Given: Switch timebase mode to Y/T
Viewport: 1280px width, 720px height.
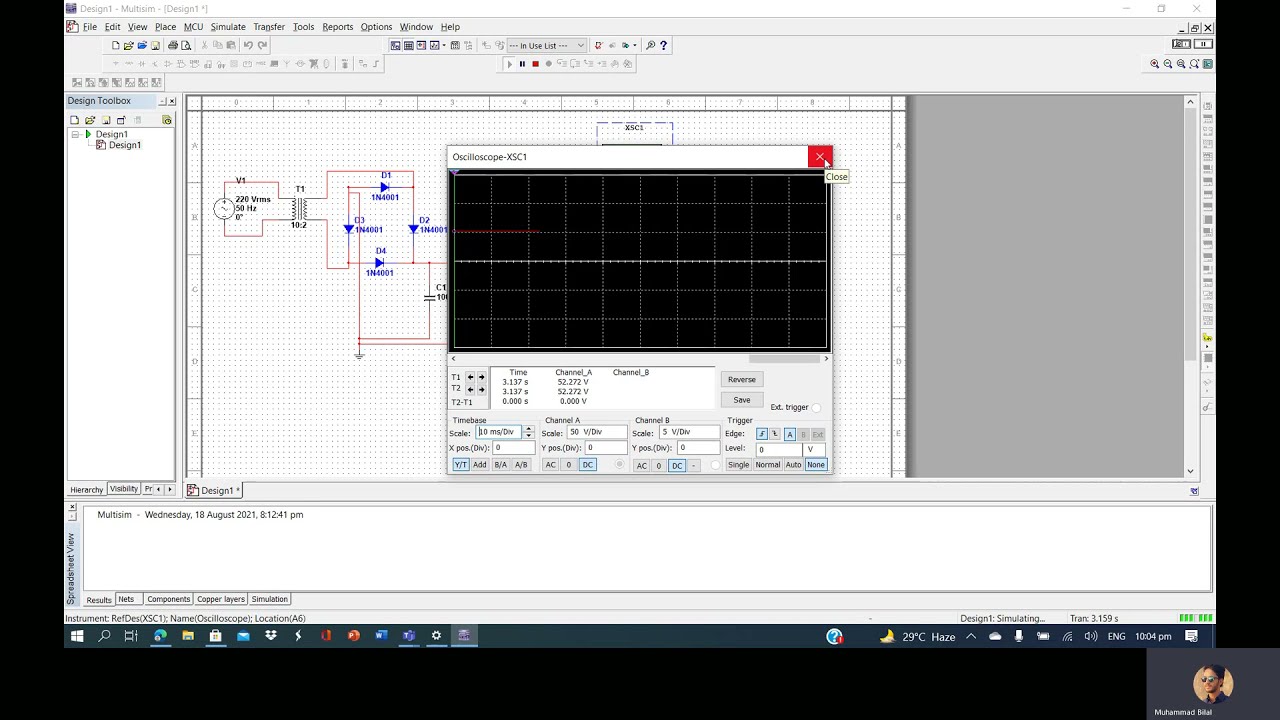Looking at the screenshot, I should (x=461, y=465).
